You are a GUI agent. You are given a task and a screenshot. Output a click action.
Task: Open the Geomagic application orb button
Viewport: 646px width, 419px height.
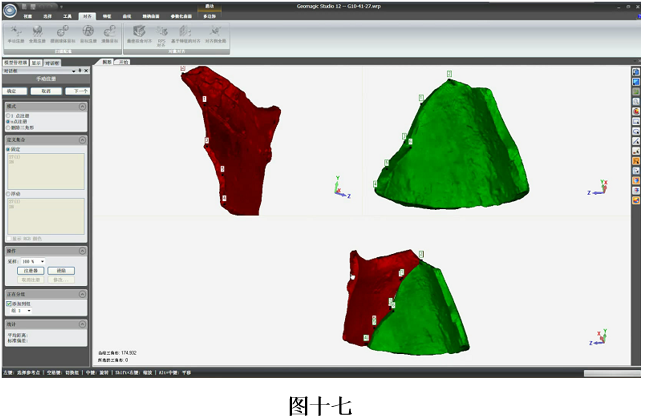(x=10, y=10)
